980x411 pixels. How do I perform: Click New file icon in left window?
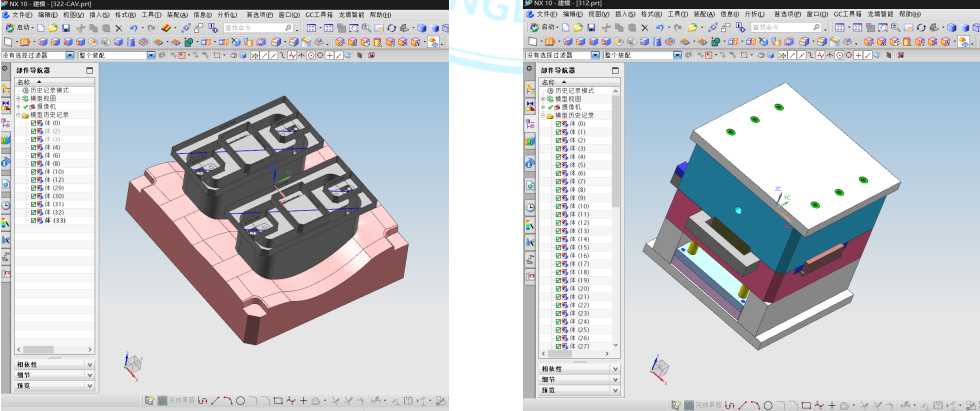[x=41, y=28]
